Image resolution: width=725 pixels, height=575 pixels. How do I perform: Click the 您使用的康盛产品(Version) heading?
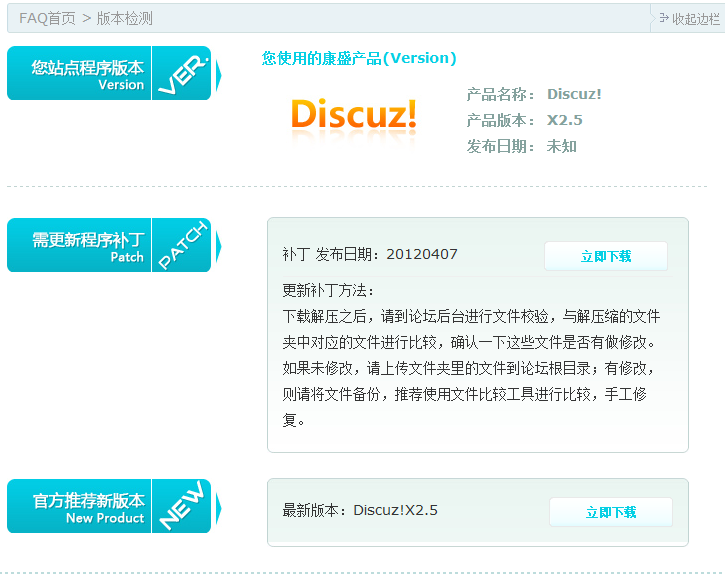pos(359,58)
